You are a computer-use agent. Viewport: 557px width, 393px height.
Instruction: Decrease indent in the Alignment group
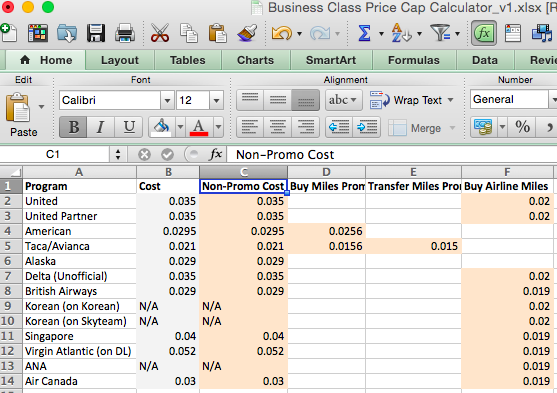339,127
